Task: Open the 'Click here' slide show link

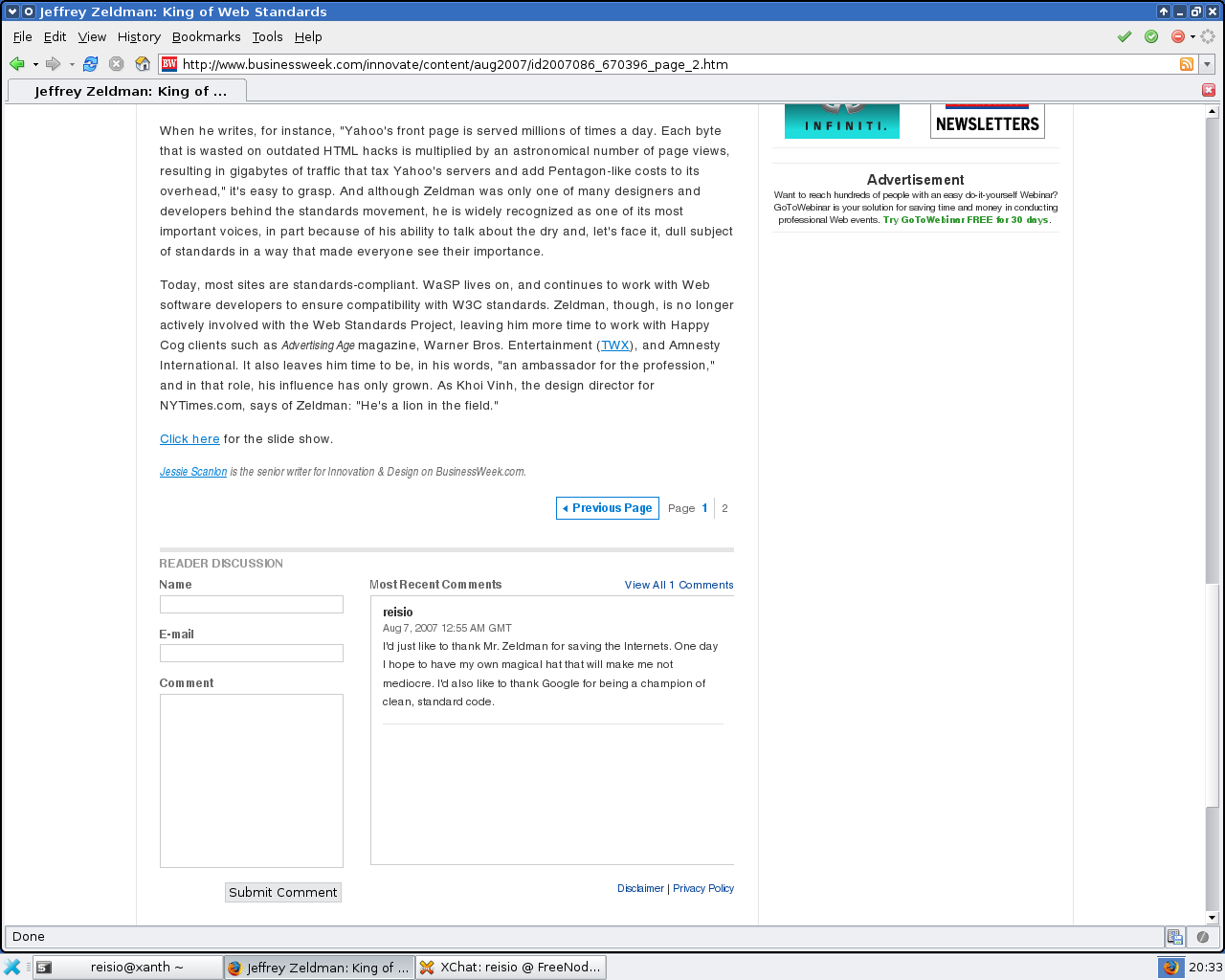Action: tap(189, 439)
